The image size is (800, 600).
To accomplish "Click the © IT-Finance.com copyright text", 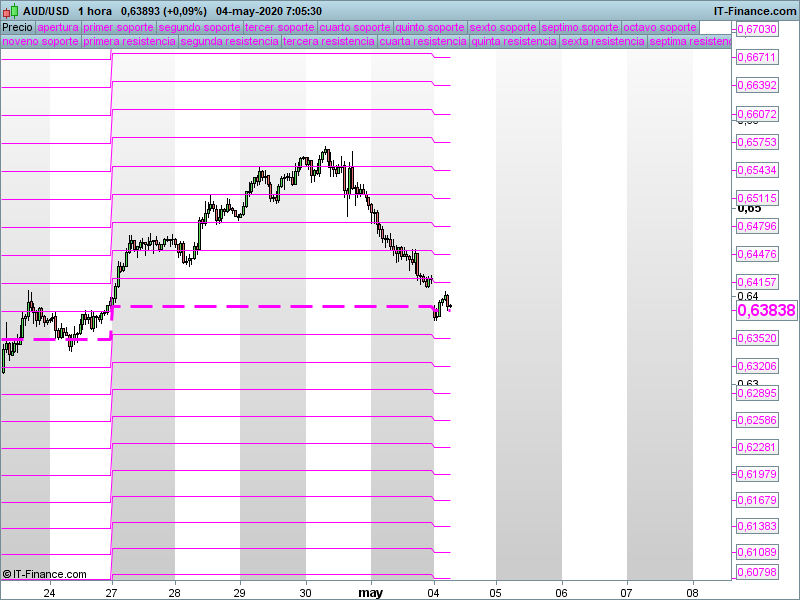I will (45, 574).
